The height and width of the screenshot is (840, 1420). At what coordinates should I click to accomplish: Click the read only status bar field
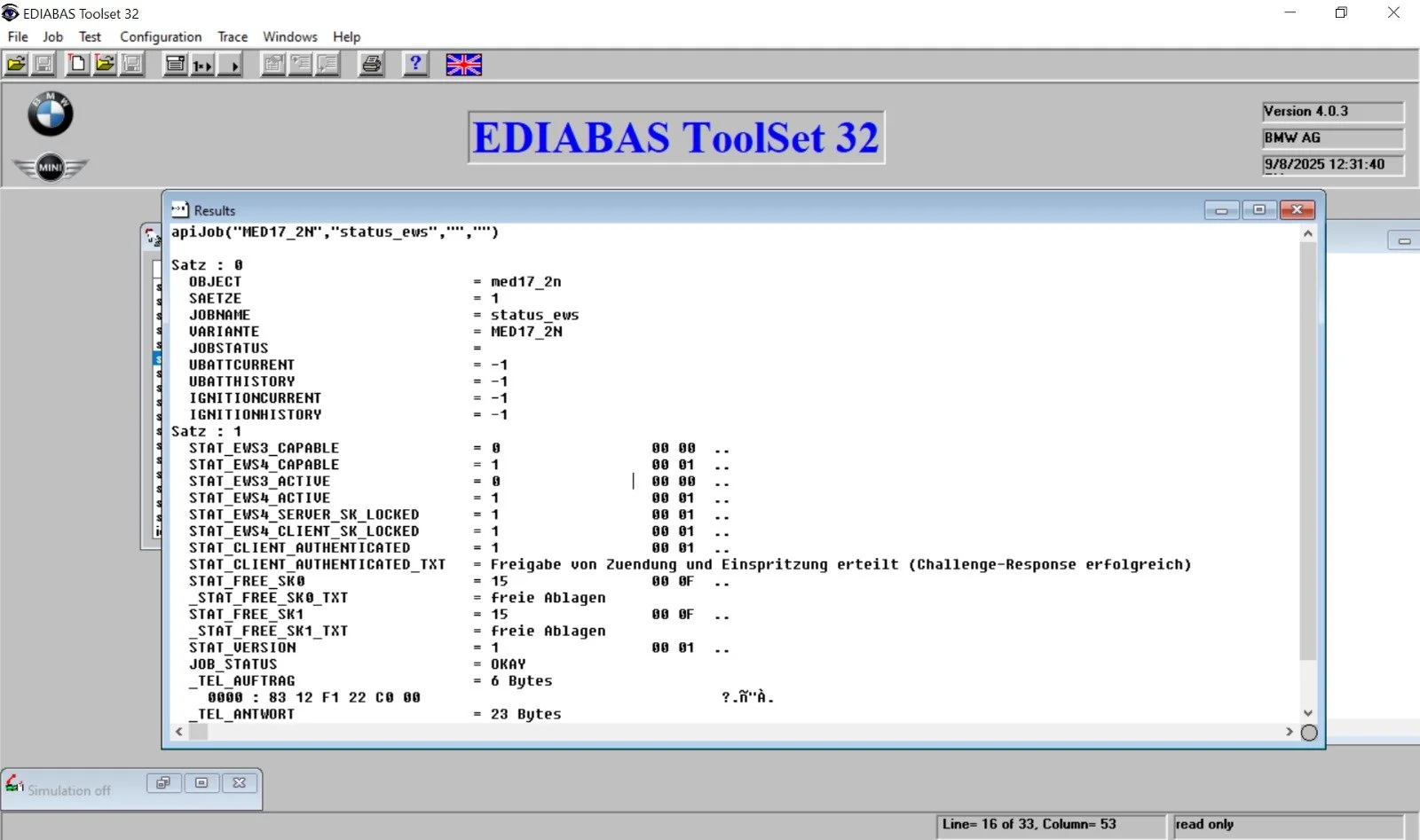coord(1288,825)
